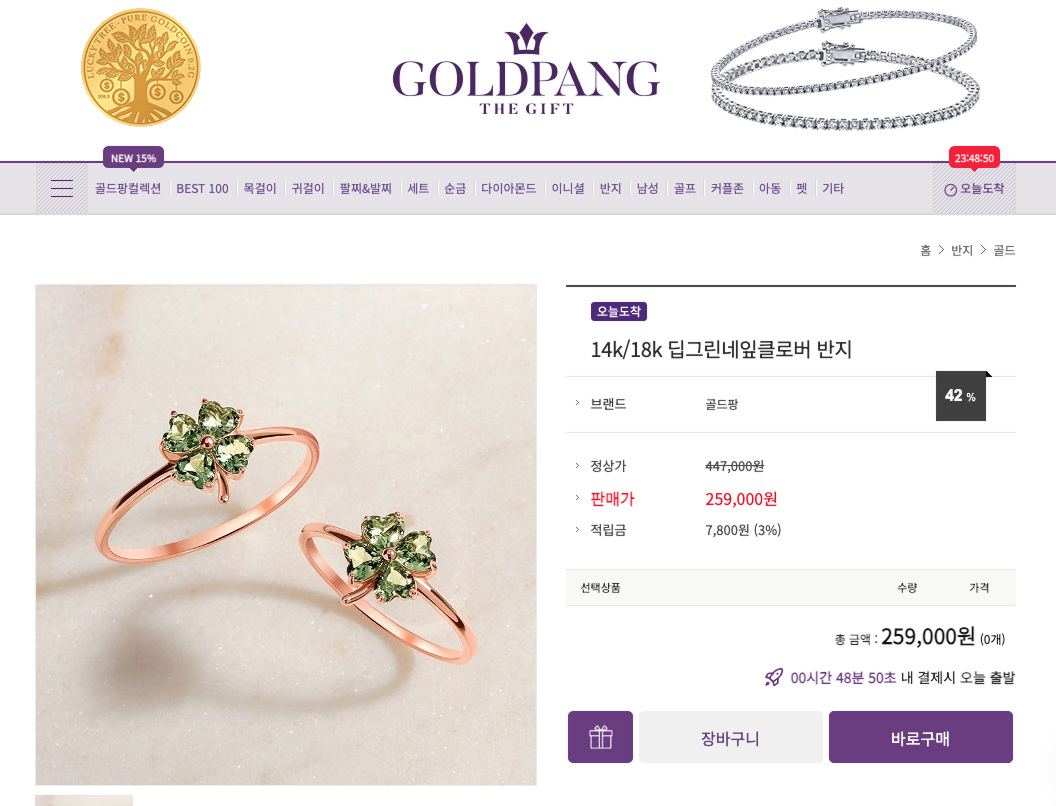Click the 42% discount badge
This screenshot has width=1056, height=806.
tap(960, 396)
